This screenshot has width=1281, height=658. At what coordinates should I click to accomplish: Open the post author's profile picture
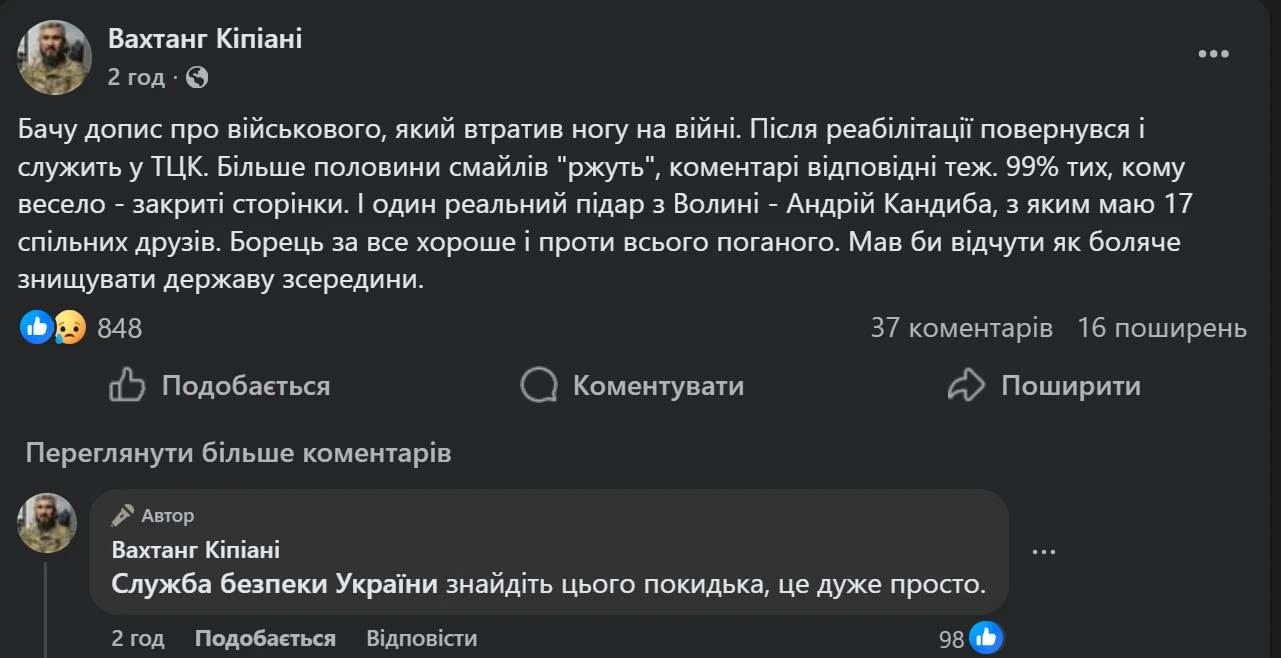coord(54,57)
